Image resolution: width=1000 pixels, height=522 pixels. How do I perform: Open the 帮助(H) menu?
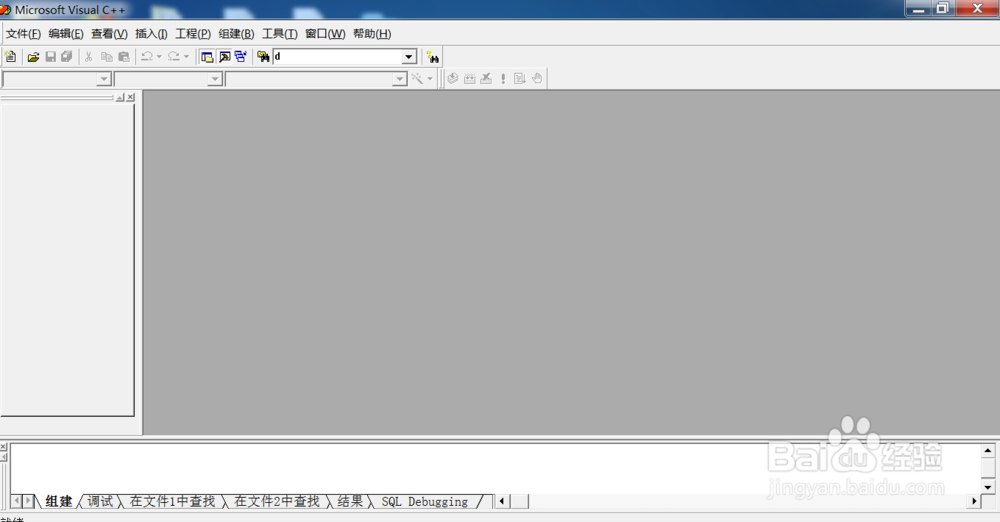[372, 34]
